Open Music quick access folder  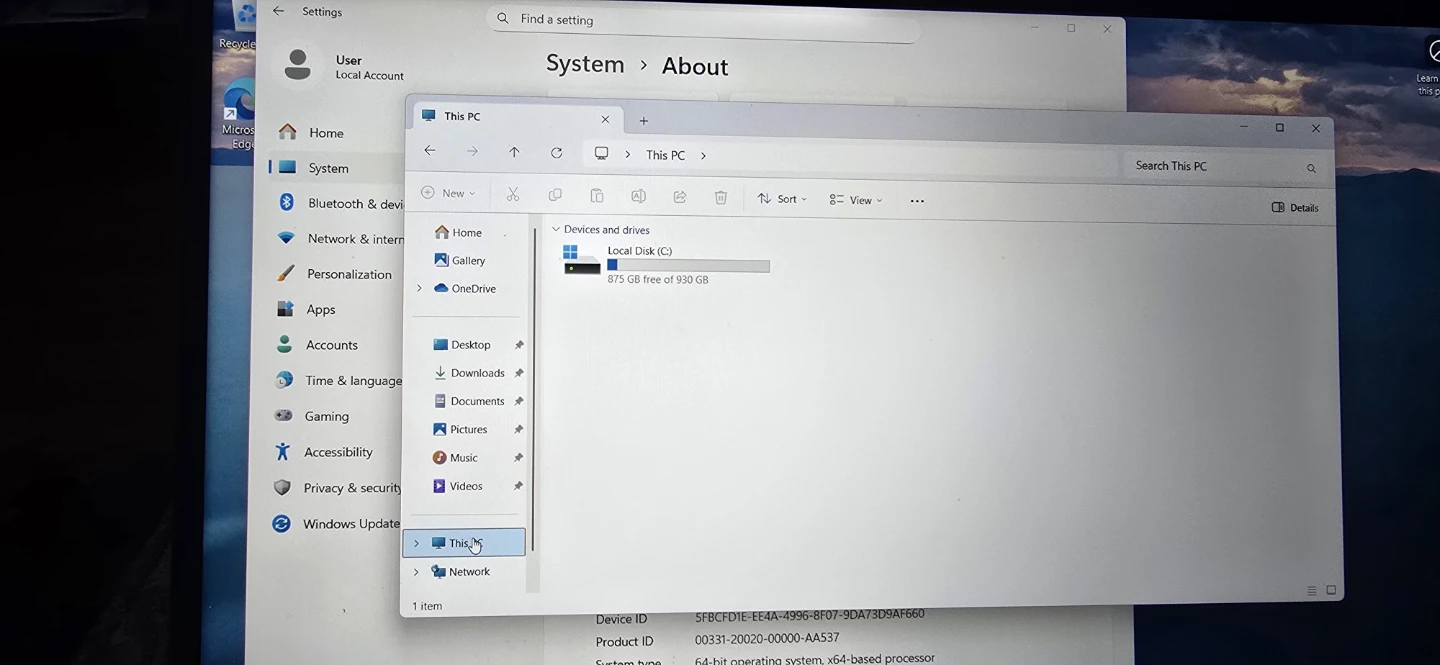tap(455, 457)
